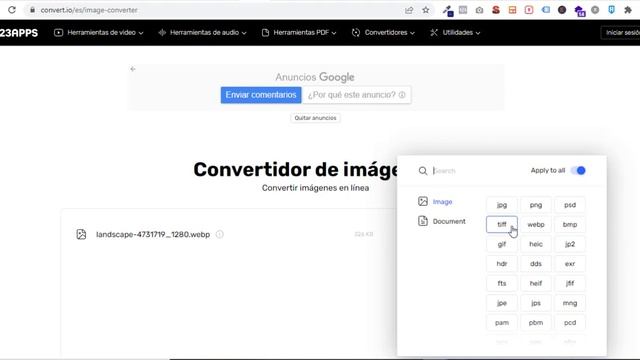The height and width of the screenshot is (360, 640).
Task: Click the Iniciar sesión button
Action: click(621, 33)
